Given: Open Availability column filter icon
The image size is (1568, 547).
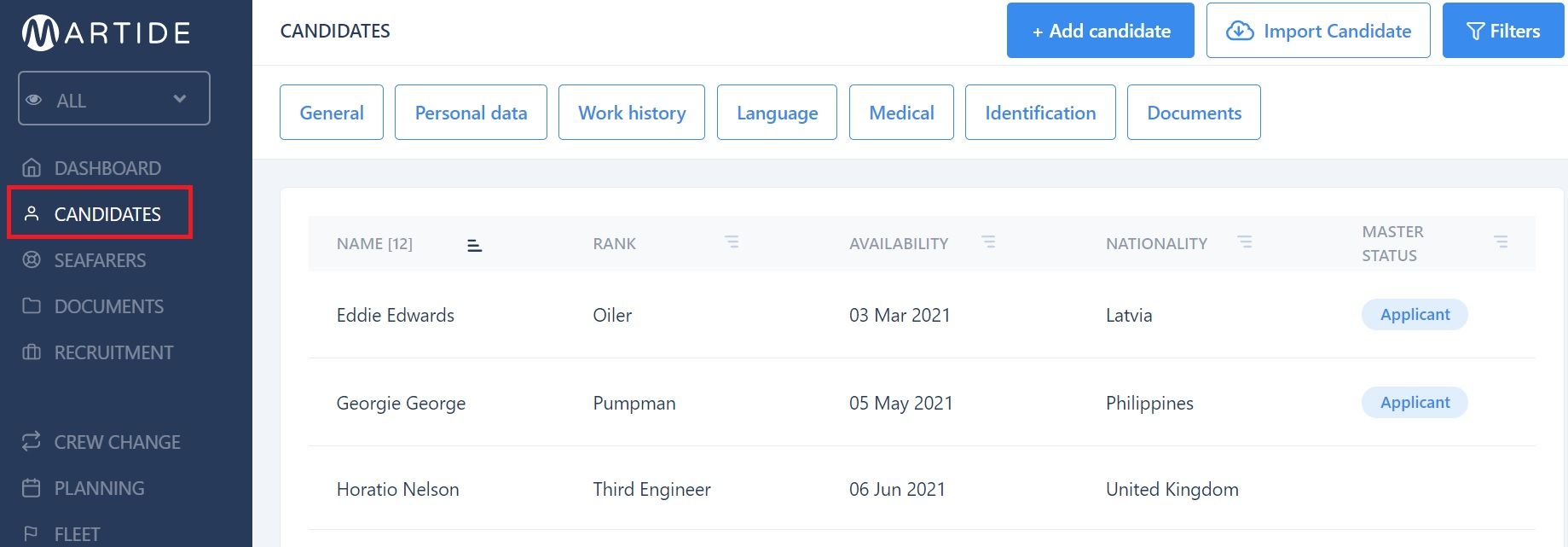Looking at the screenshot, I should point(988,242).
